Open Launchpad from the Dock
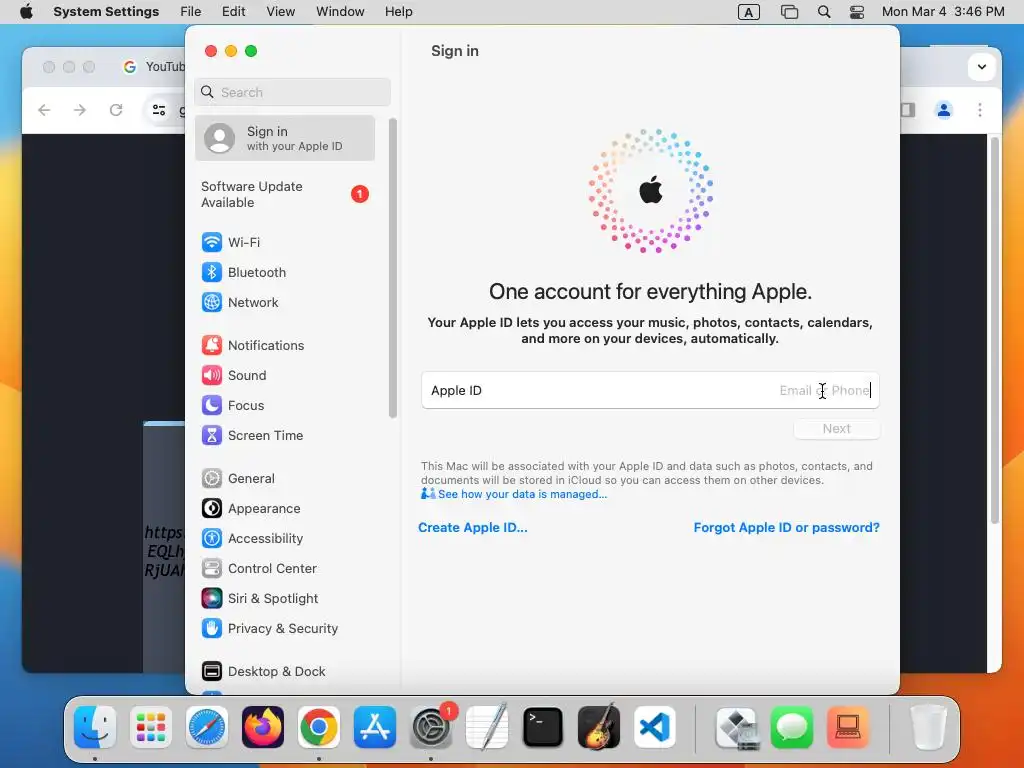This screenshot has height=768, width=1024. pos(150,727)
